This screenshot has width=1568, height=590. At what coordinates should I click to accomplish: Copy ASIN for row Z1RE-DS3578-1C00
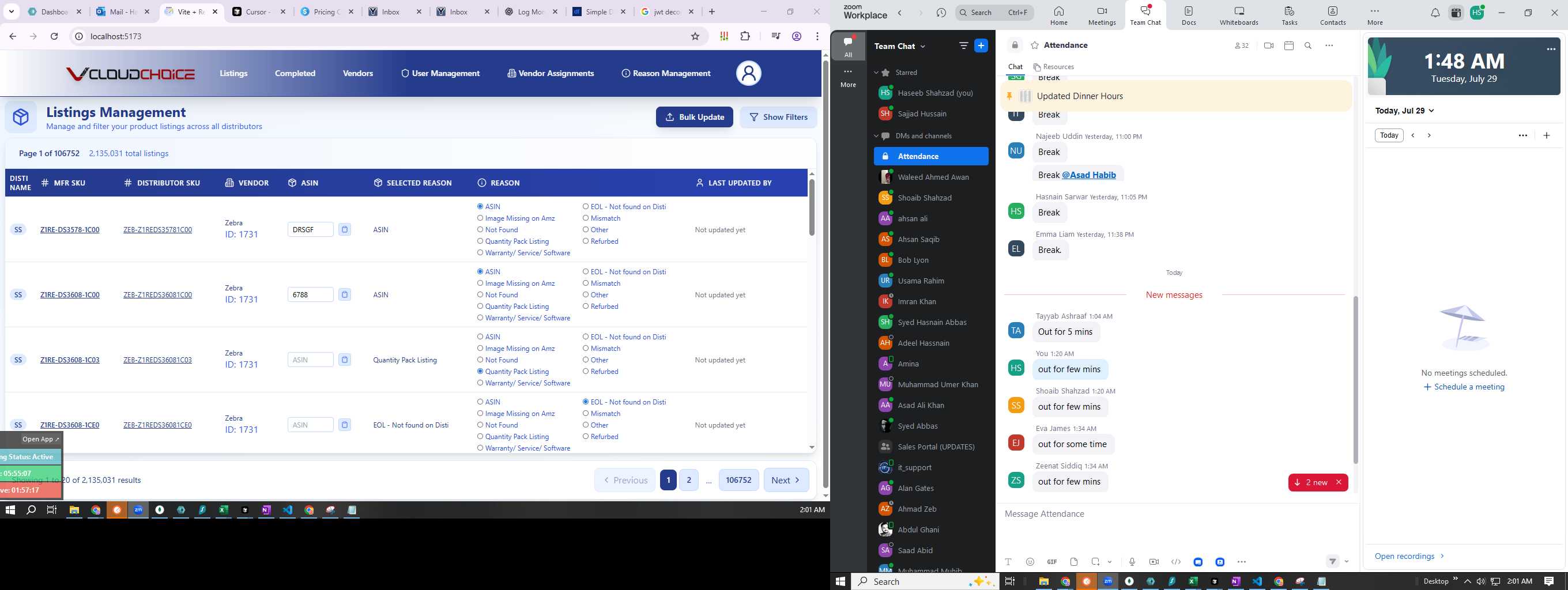(x=345, y=230)
